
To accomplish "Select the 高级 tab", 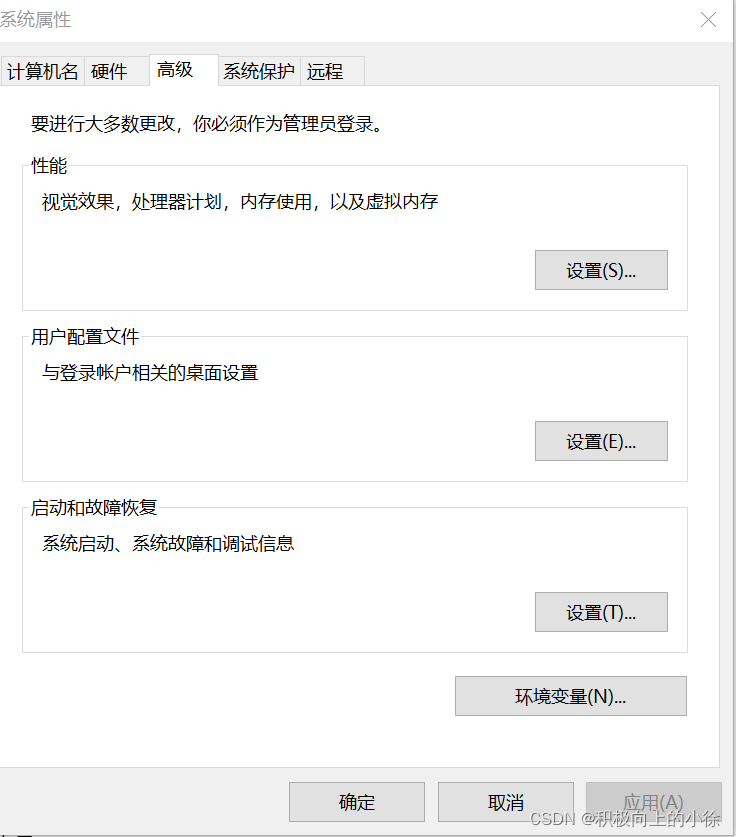I will pyautogui.click(x=184, y=70).
